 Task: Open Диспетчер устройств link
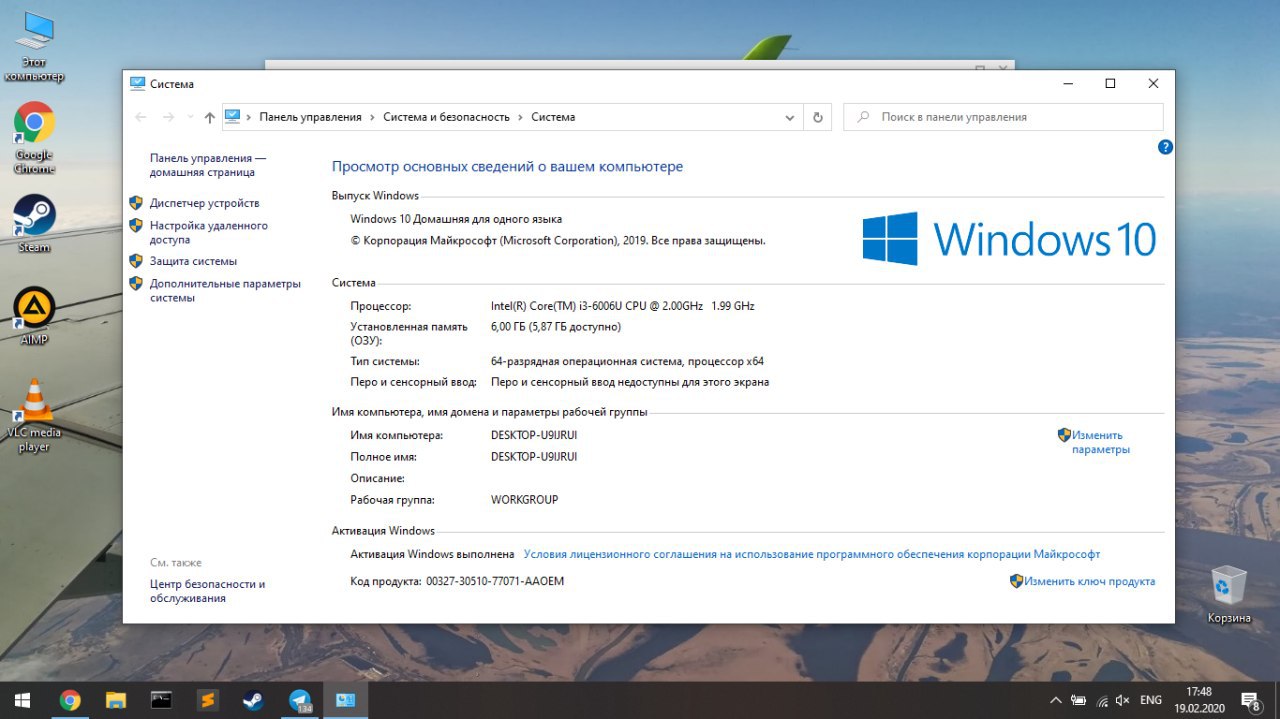(204, 203)
